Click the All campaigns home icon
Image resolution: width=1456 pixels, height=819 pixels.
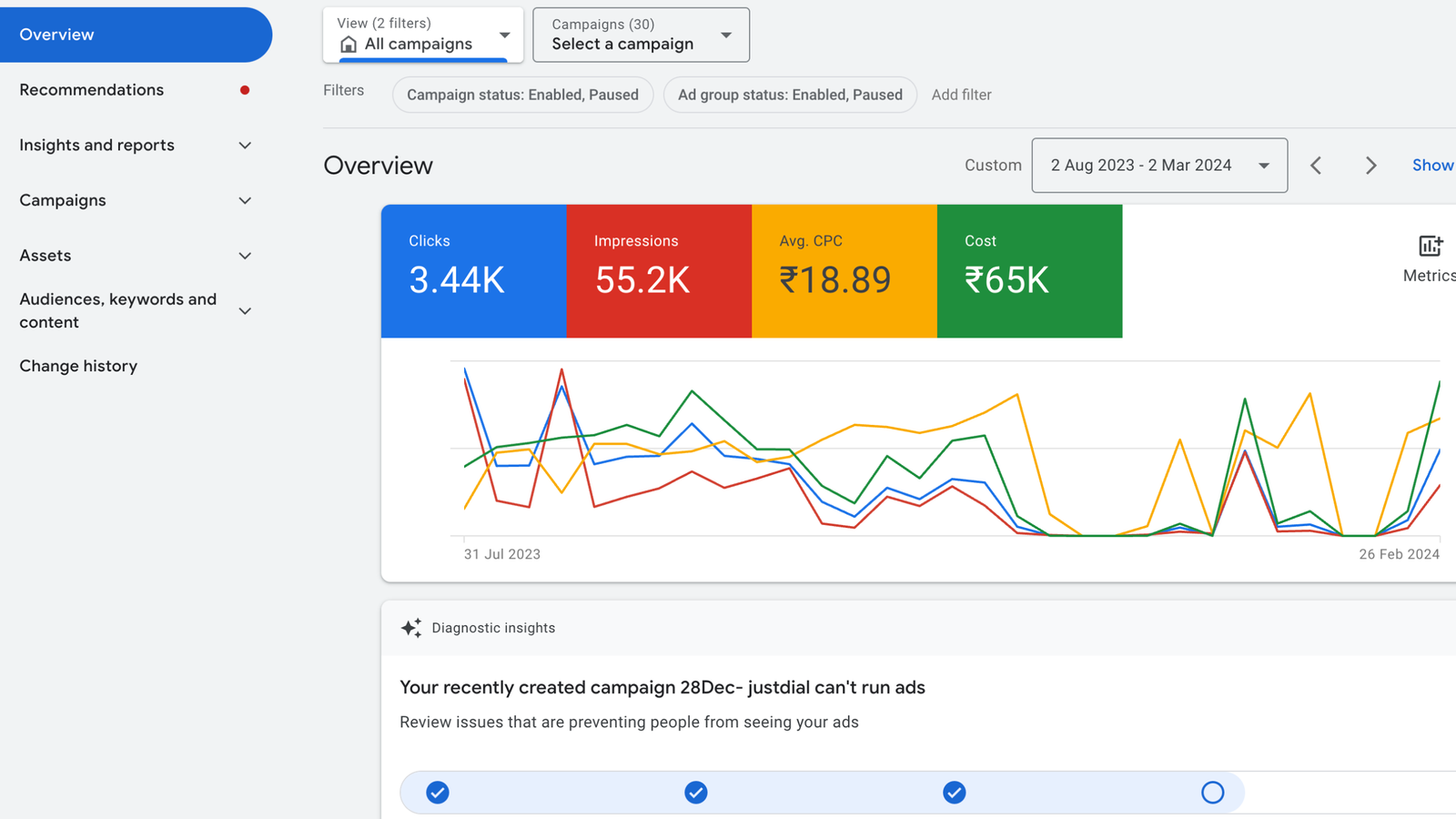pos(348,45)
